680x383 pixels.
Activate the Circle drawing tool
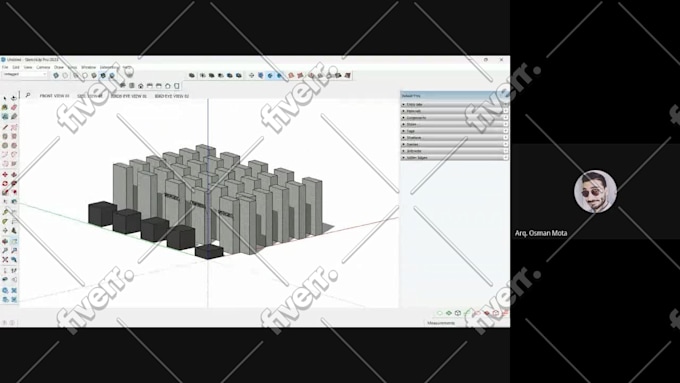click(x=5, y=146)
